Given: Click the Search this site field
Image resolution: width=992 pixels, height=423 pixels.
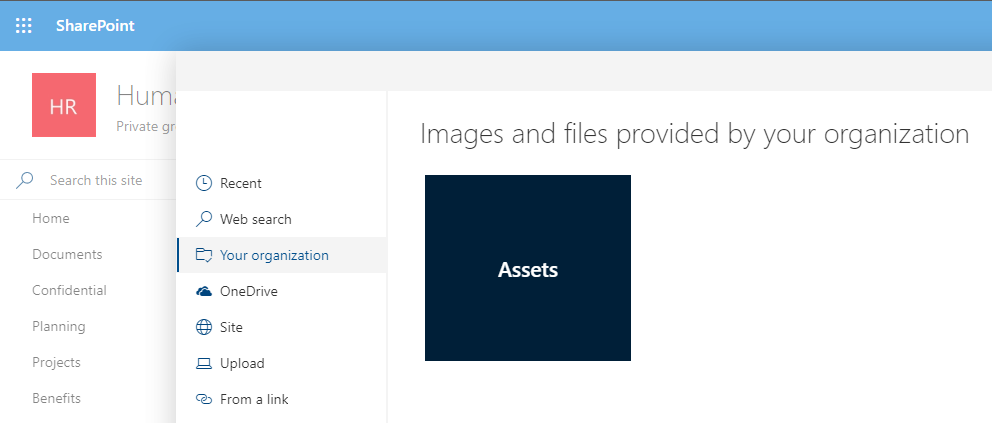Looking at the screenshot, I should click(x=95, y=180).
